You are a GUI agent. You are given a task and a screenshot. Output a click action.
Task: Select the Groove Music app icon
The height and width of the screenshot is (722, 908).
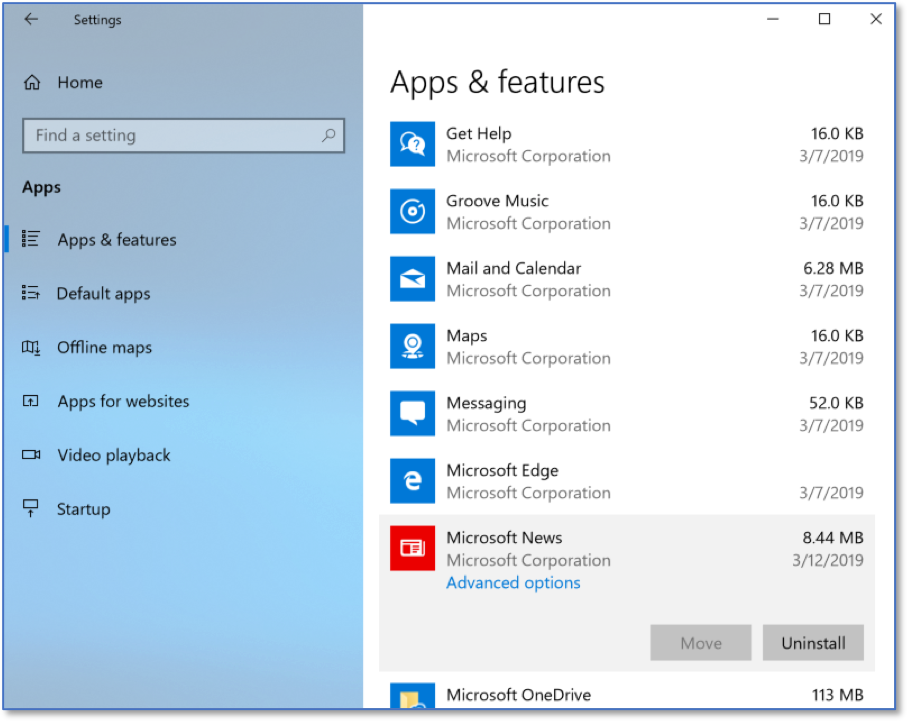click(x=412, y=211)
